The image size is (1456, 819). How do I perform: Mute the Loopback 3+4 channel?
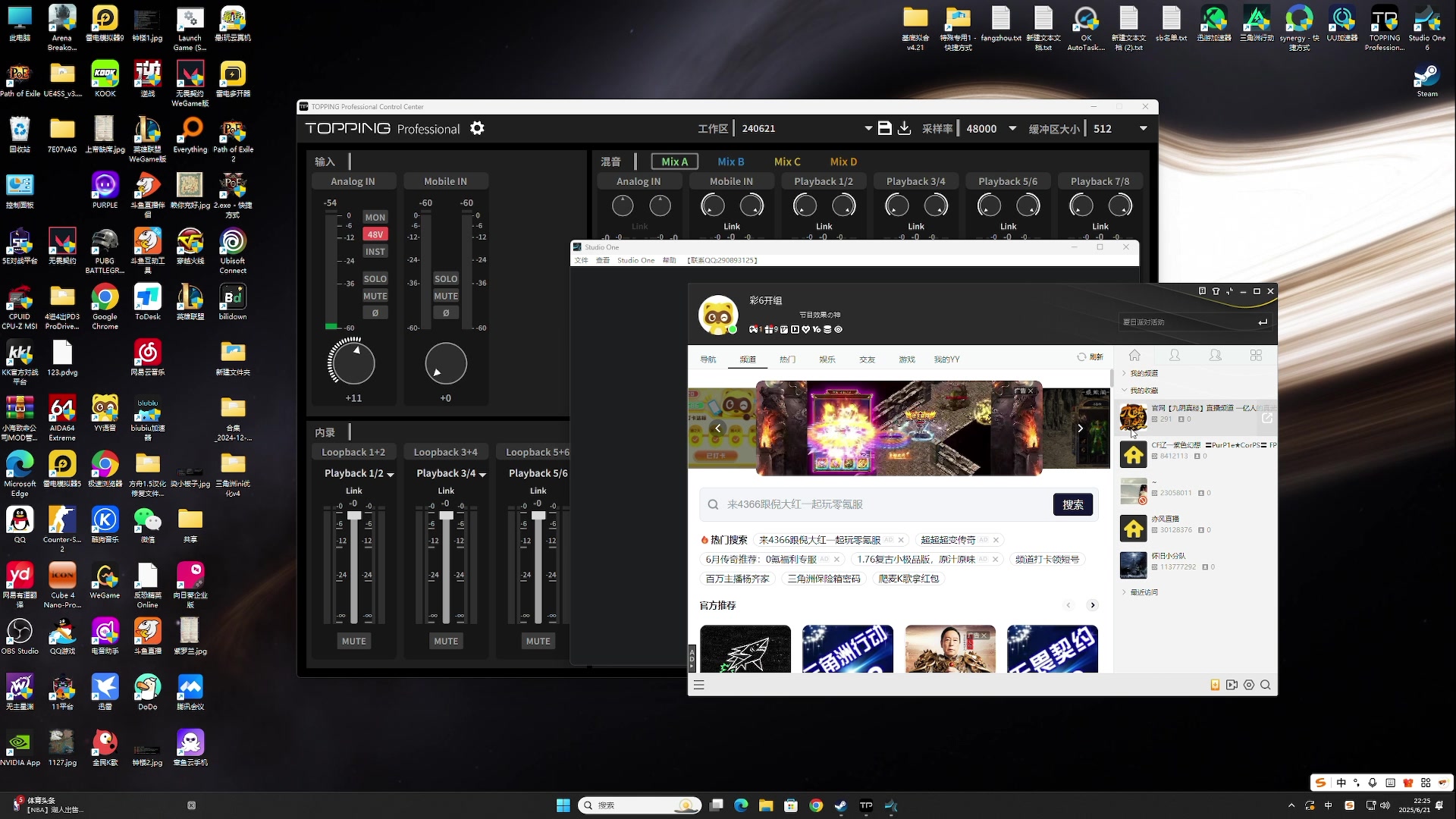446,641
